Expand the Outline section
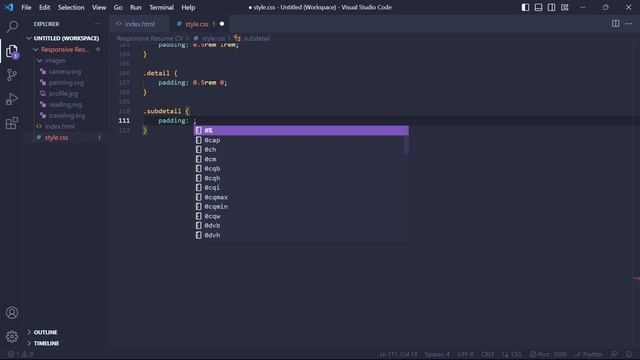 tap(46, 332)
